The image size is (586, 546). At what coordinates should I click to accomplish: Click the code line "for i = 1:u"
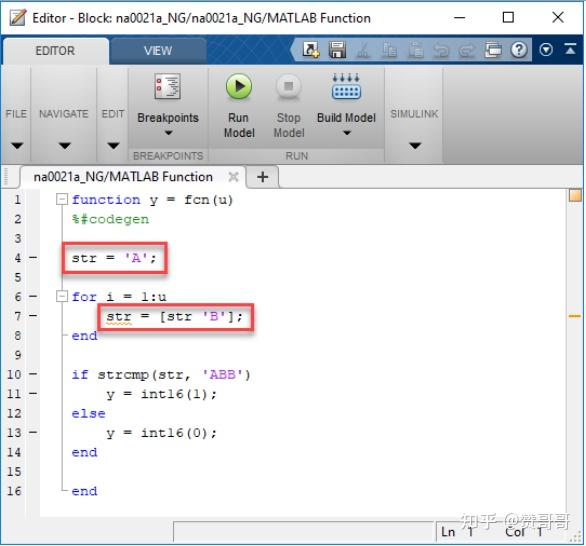(119, 297)
